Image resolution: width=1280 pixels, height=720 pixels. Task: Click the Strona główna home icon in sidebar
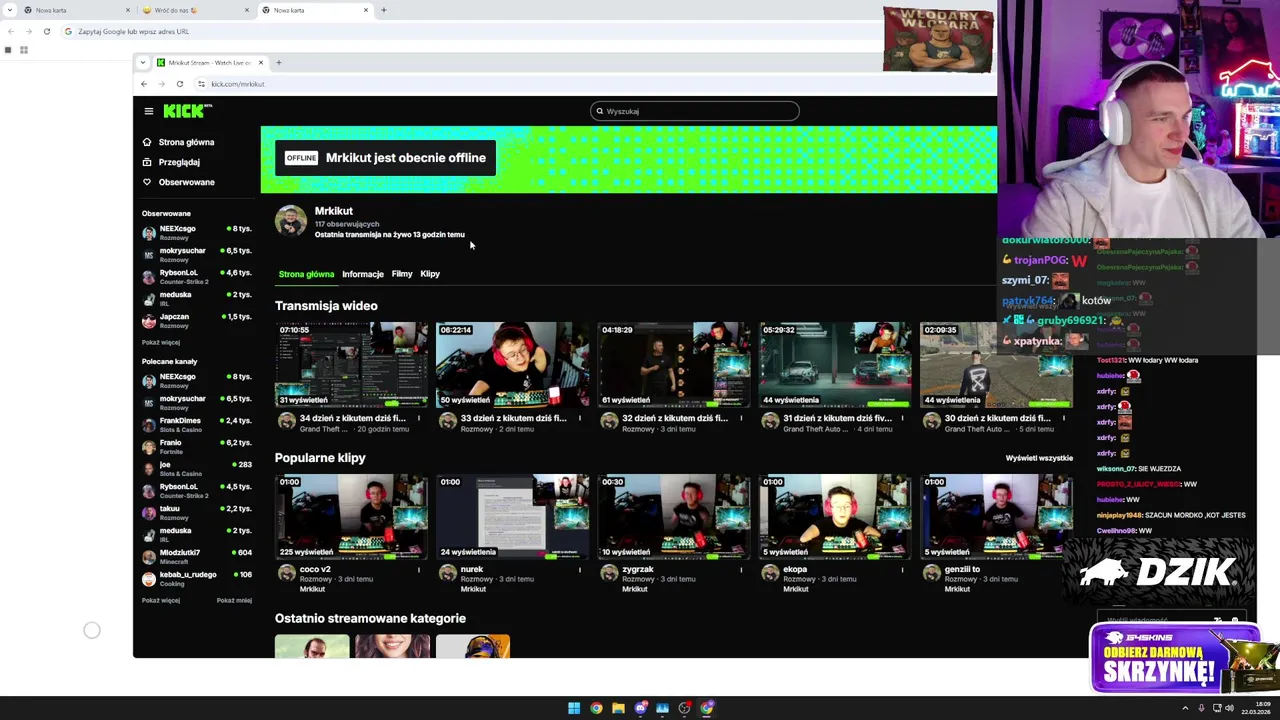click(147, 142)
